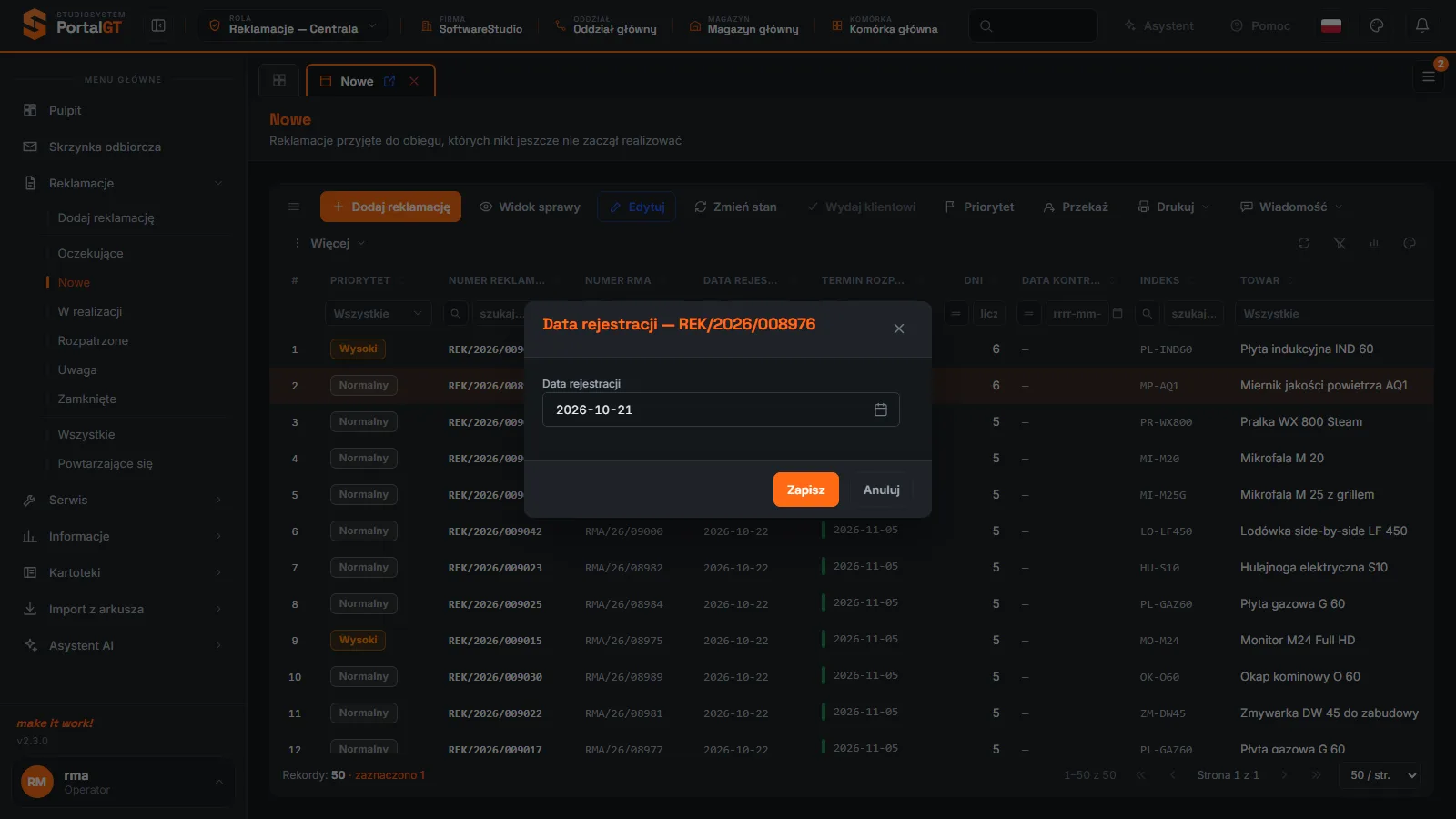Image resolution: width=1456 pixels, height=819 pixels.
Task: Expand the Reklamacje menu section
Action: 123,183
